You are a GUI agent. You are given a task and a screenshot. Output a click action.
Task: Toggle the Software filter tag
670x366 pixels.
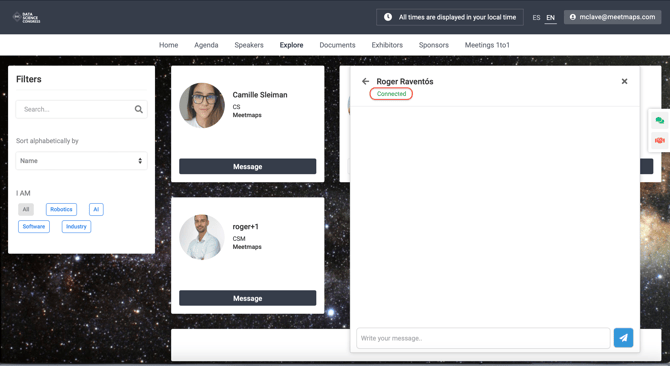coord(34,226)
